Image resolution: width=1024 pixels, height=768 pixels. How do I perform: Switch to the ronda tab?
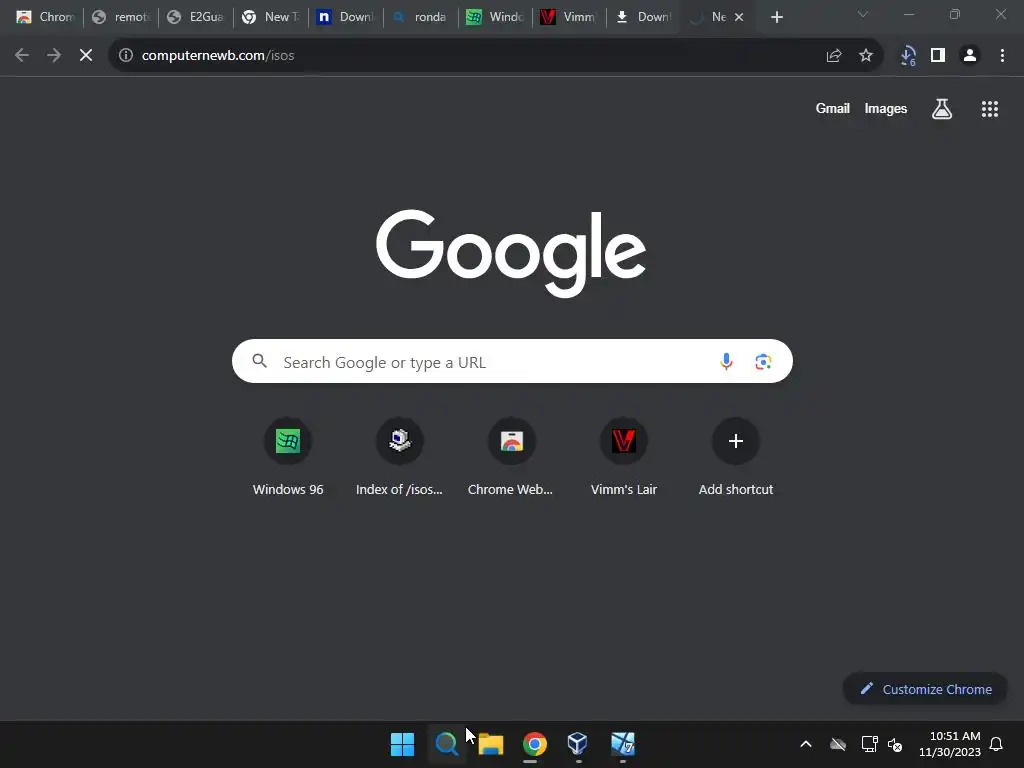pos(421,17)
